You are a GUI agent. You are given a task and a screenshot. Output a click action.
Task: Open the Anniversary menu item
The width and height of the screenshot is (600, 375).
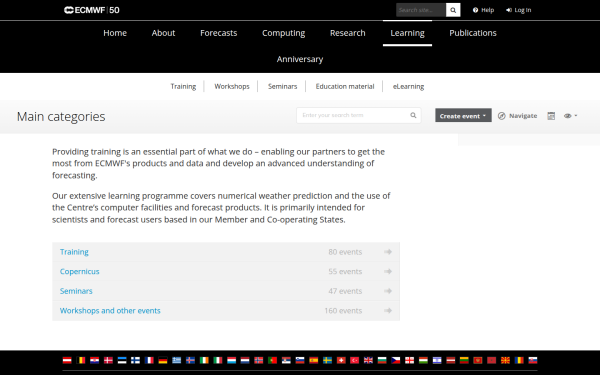click(300, 59)
